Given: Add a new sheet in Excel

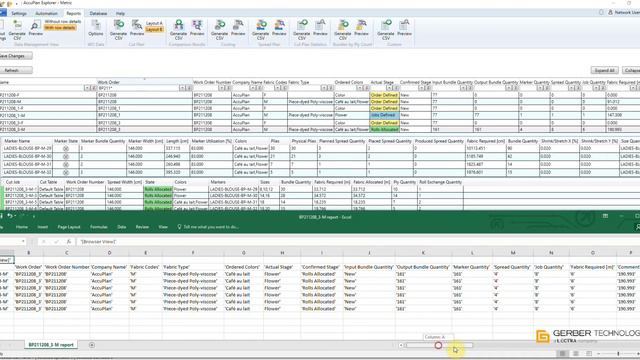Looking at the screenshot, I should 91,345.
